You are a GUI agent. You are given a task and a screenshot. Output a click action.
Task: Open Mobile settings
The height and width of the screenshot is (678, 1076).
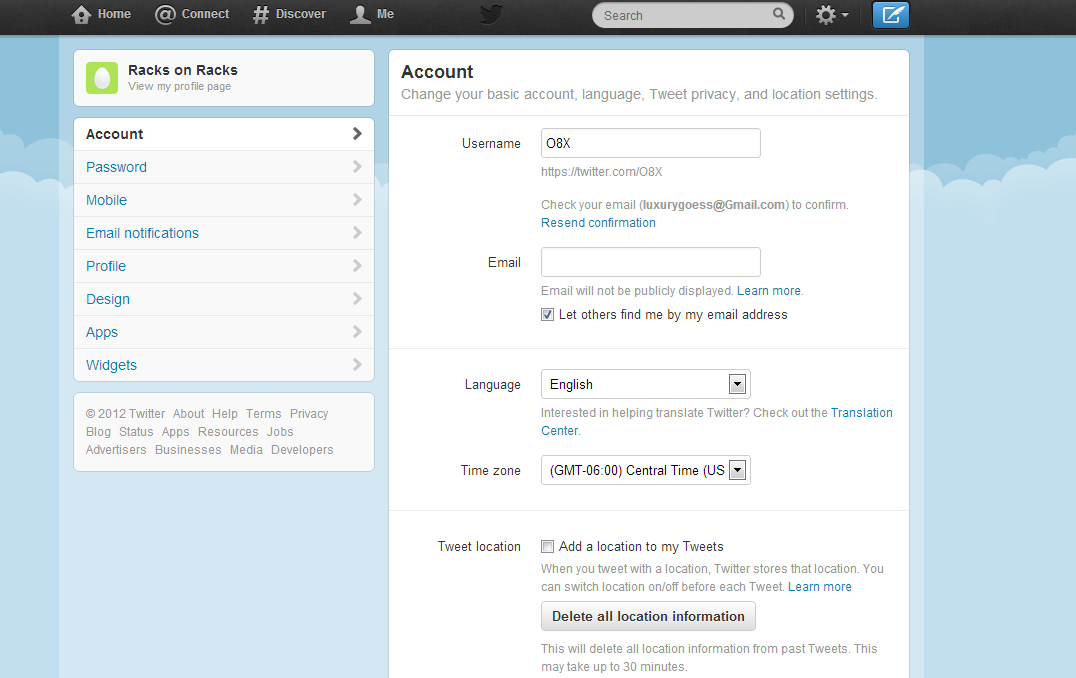point(224,200)
